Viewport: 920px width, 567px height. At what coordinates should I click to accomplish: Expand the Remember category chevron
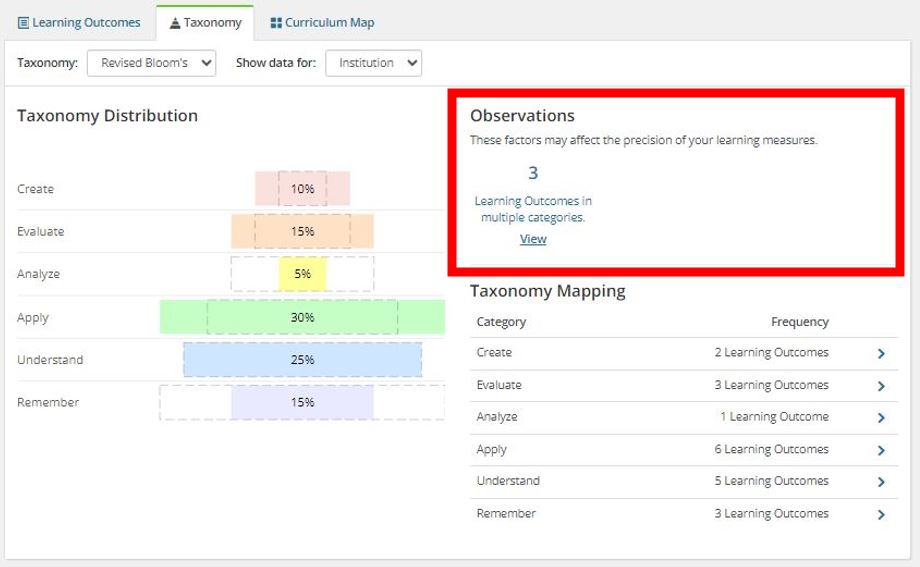click(881, 514)
